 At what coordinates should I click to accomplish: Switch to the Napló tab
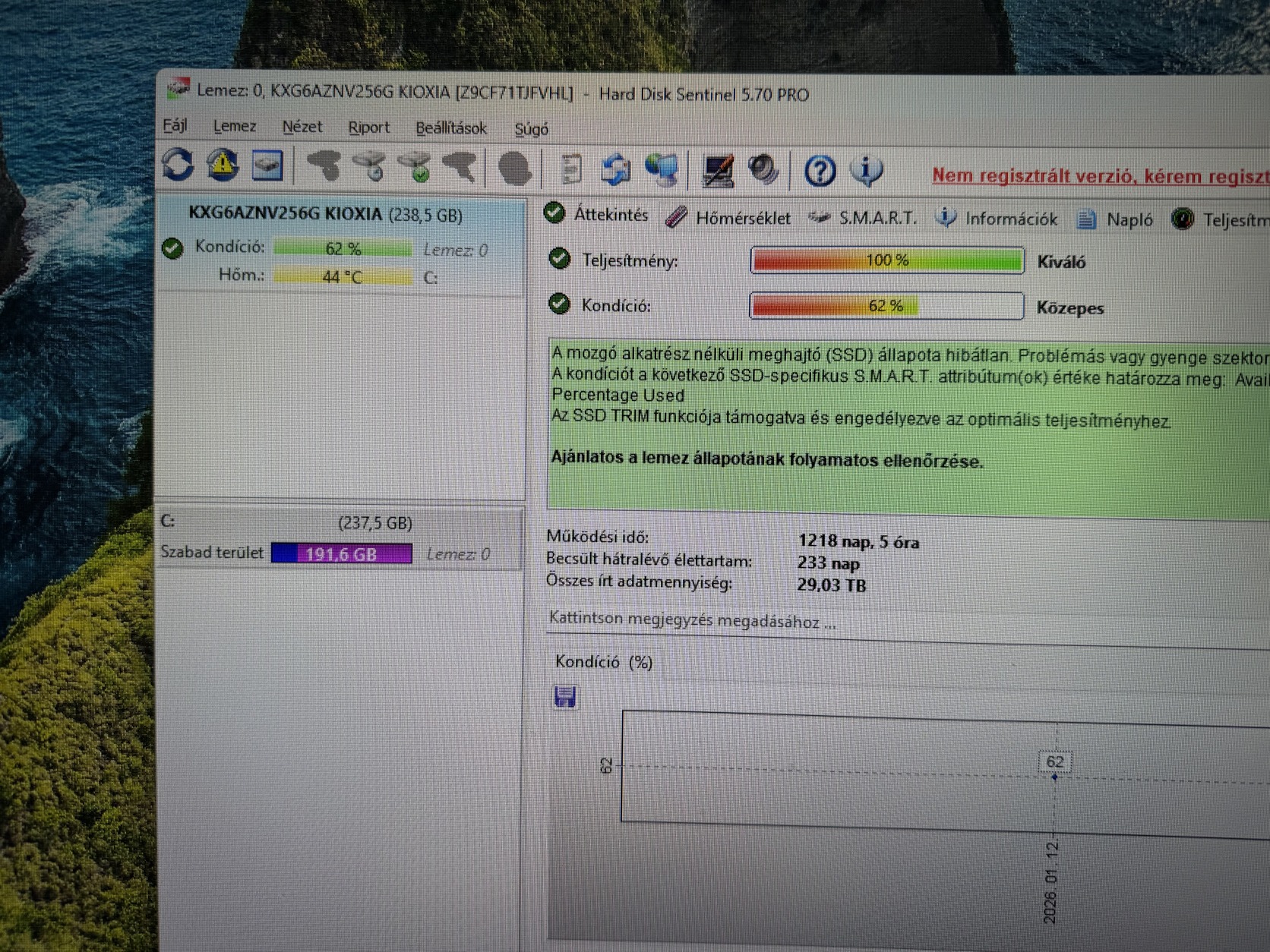(x=1115, y=220)
